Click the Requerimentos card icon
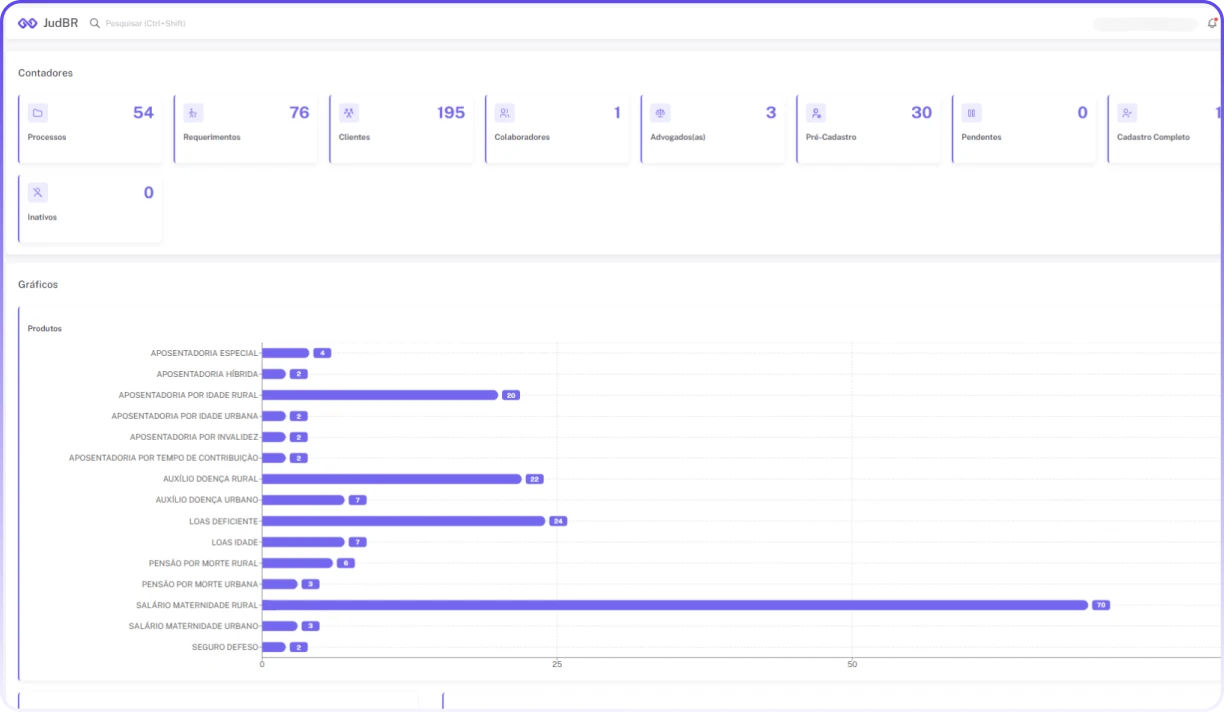The image size is (1224, 712). tap(194, 113)
